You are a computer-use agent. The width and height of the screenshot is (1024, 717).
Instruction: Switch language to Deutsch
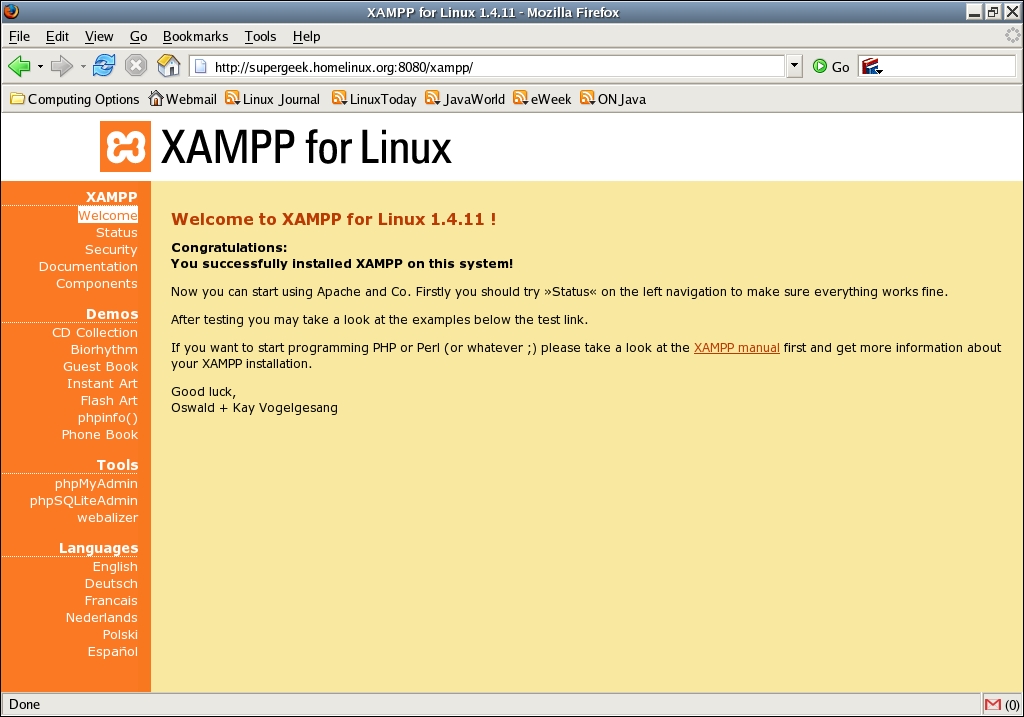111,584
